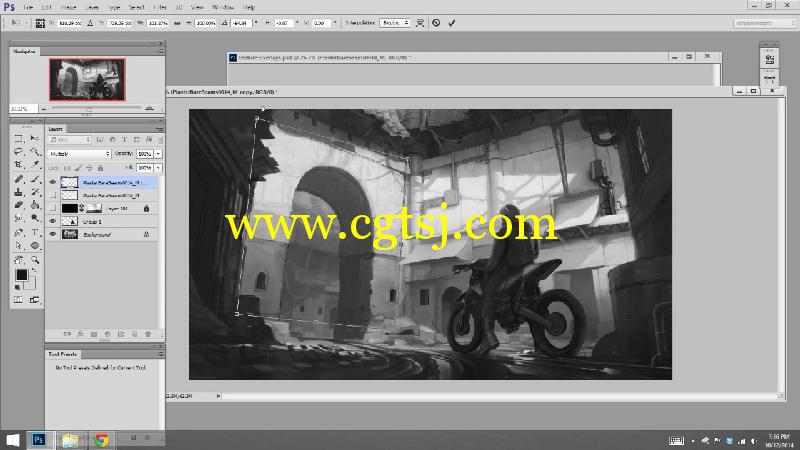Commit the transform with the checkmark
This screenshot has width=800, height=450.
point(452,23)
